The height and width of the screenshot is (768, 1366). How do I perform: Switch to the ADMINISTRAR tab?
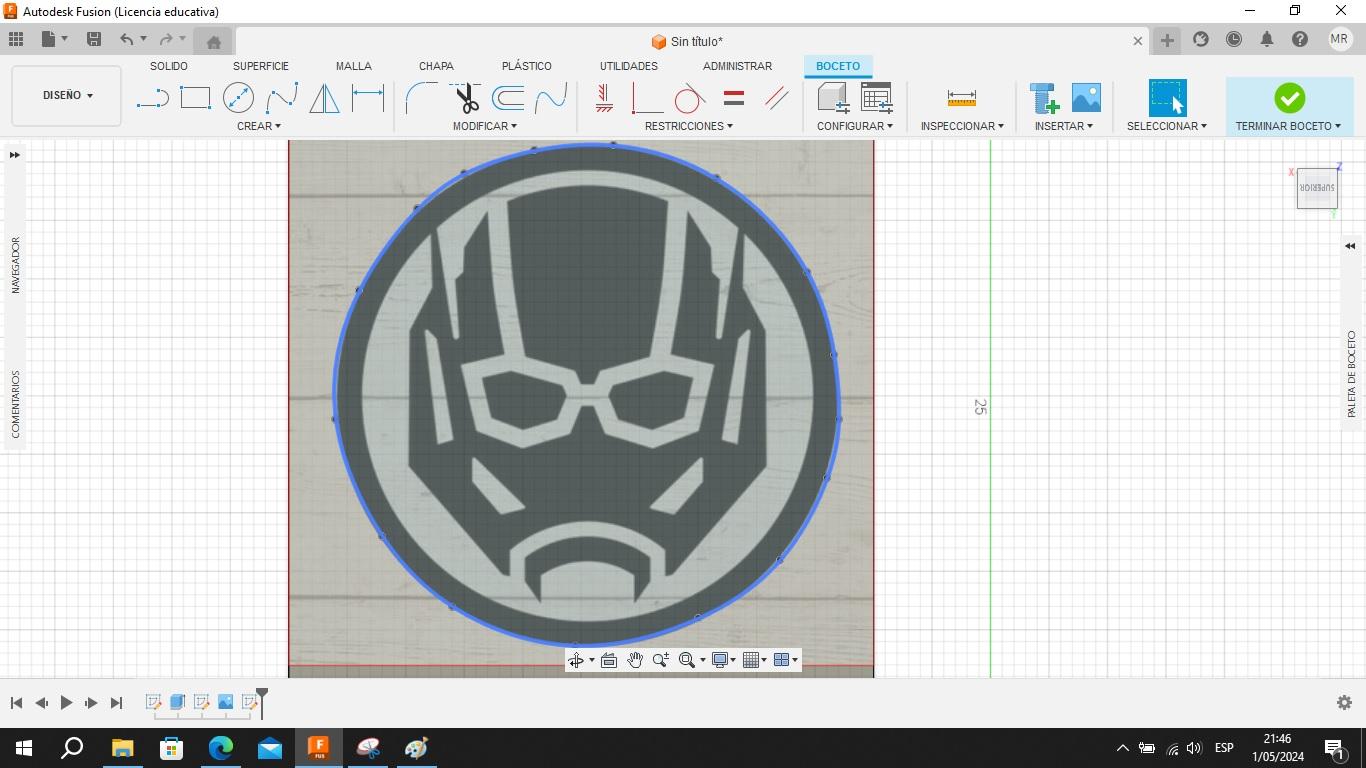[737, 66]
